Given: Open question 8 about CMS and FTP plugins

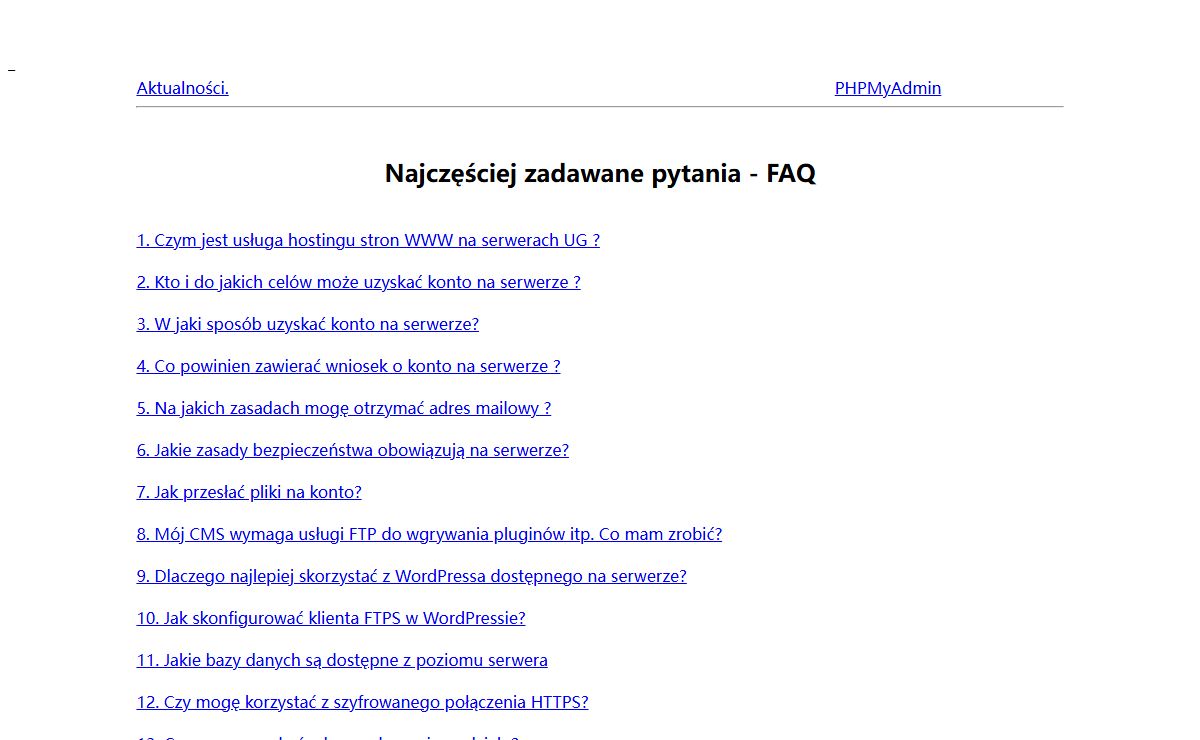Looking at the screenshot, I should pyautogui.click(x=429, y=534).
